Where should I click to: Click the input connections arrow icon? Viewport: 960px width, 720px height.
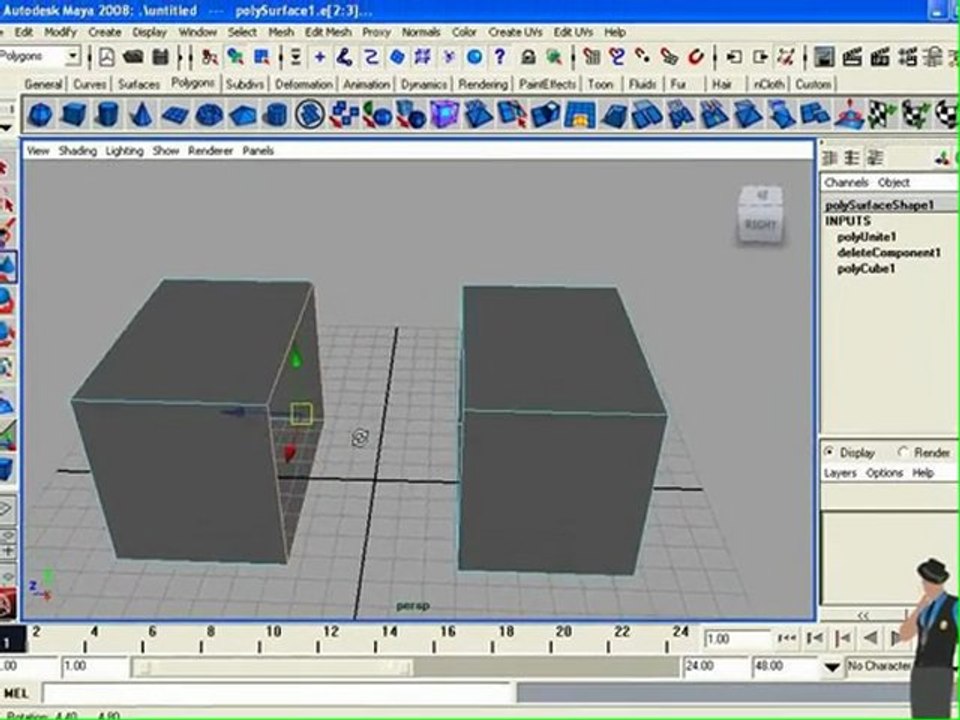click(x=733, y=57)
